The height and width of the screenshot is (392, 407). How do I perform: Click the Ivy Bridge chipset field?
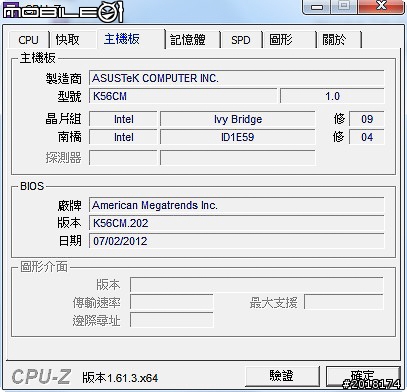(x=238, y=119)
